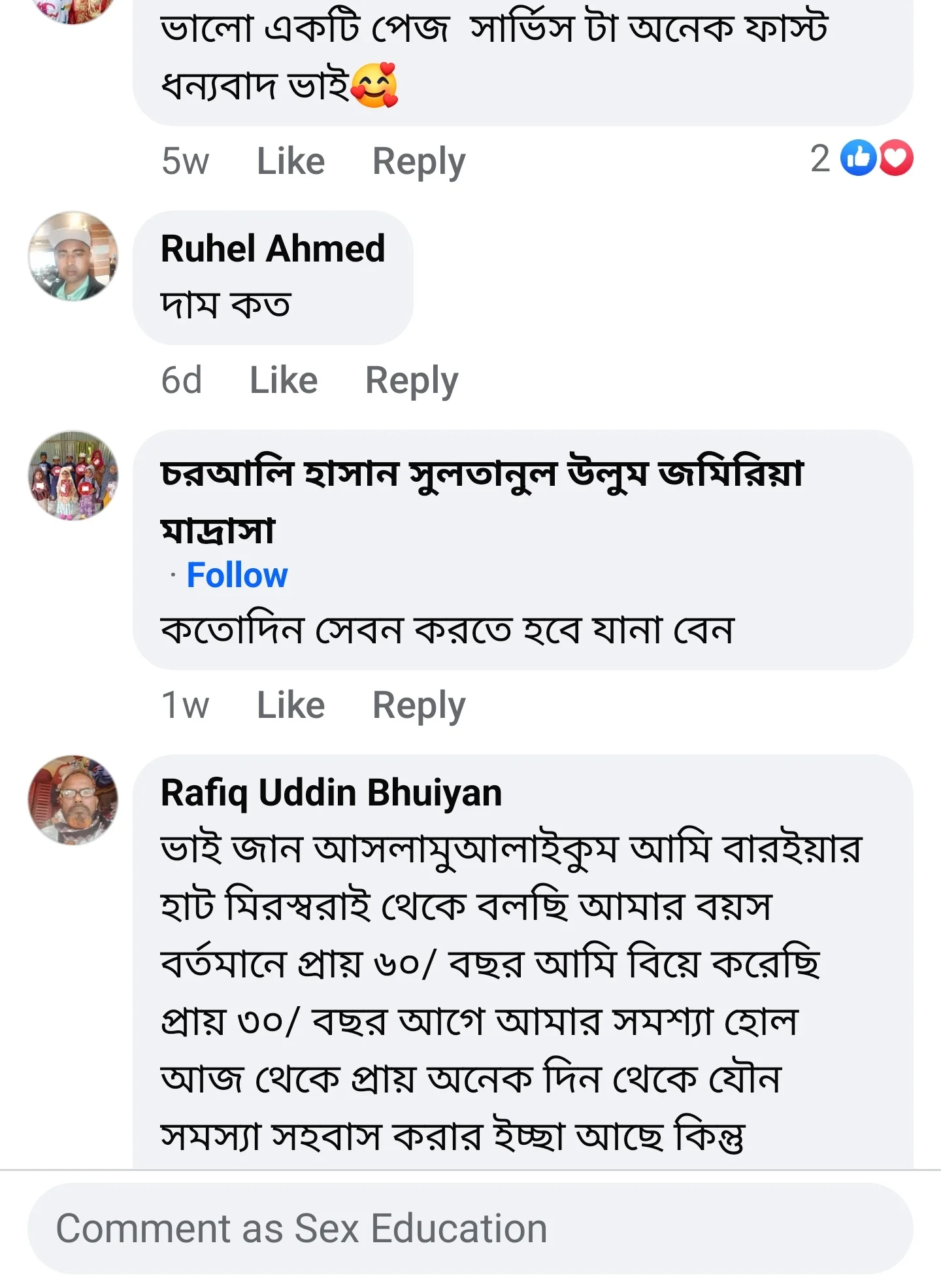Like the 5w-old comment
This screenshot has width=941, height=1288.
(290, 161)
